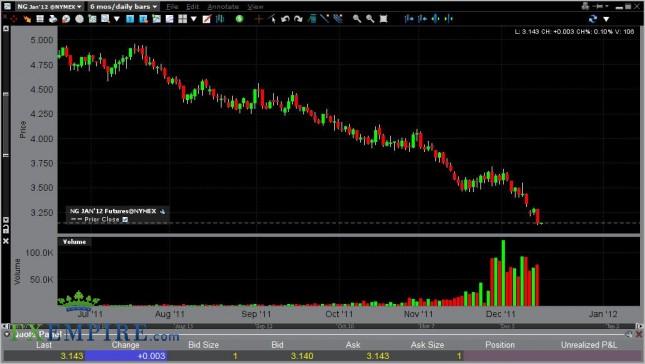Uncheck the Prior Close checkbox
645x364 pixels.
[x=125, y=220]
